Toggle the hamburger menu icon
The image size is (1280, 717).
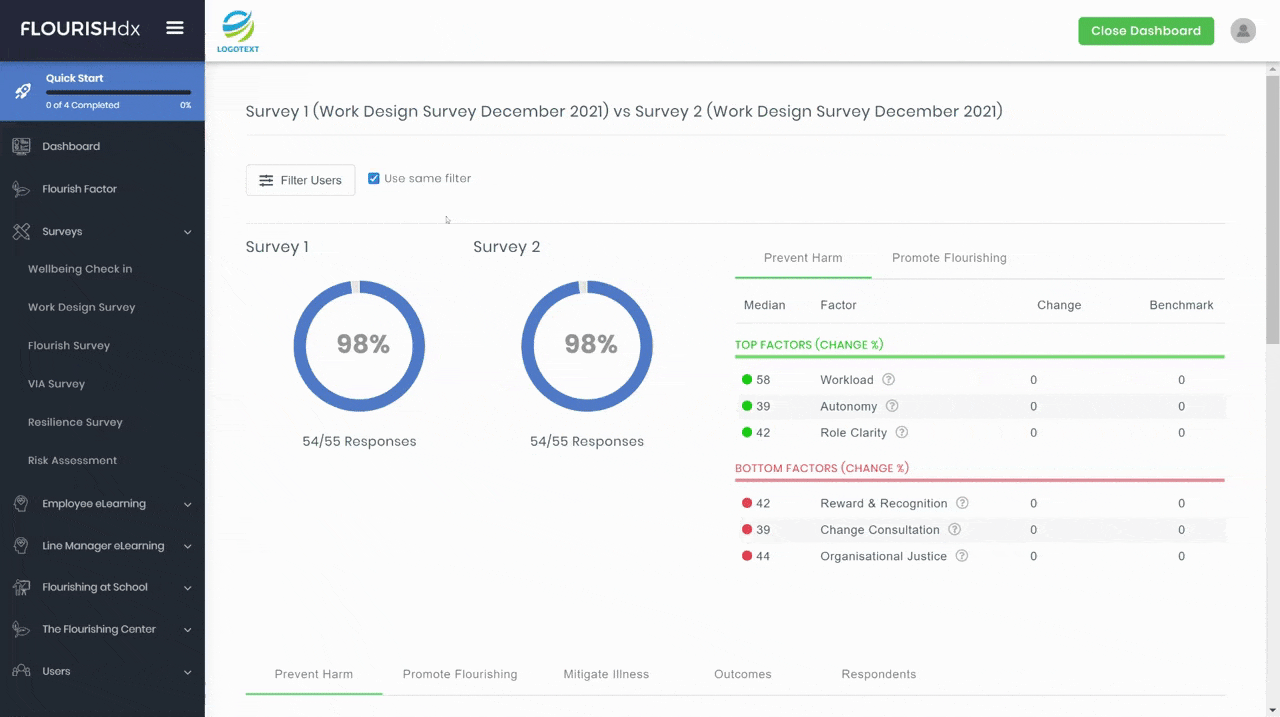point(175,28)
